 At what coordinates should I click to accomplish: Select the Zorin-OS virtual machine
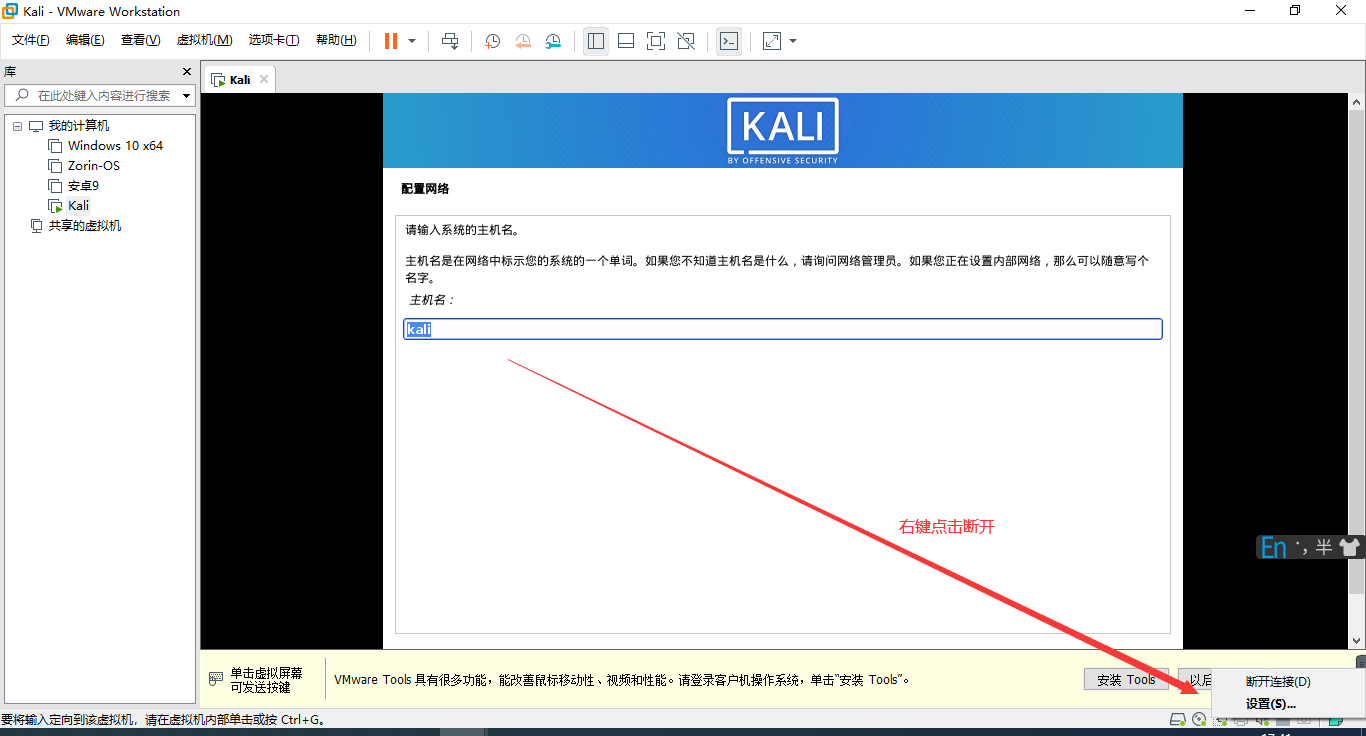pos(94,166)
